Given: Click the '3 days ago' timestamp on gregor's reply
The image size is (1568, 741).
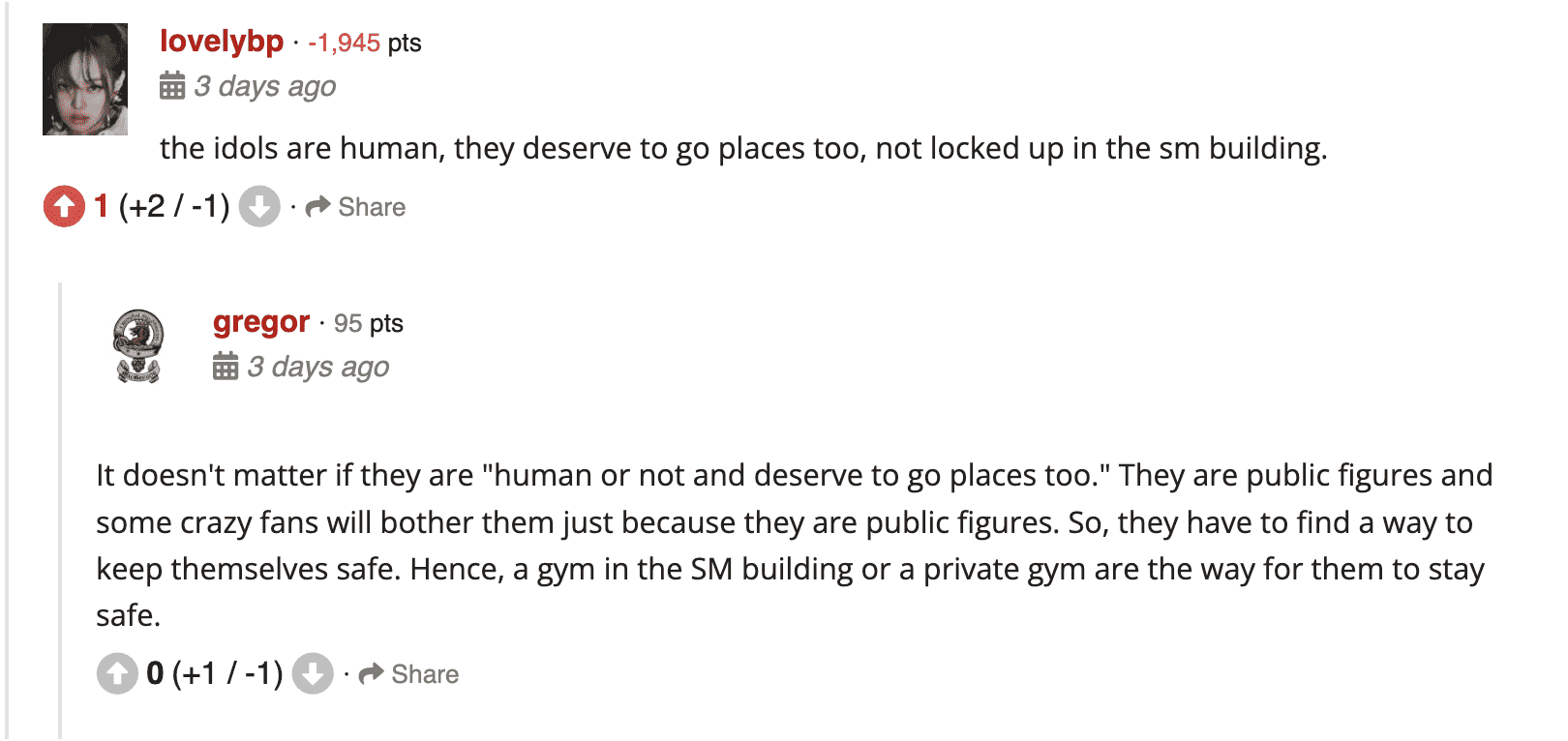Looking at the screenshot, I should [x=319, y=367].
